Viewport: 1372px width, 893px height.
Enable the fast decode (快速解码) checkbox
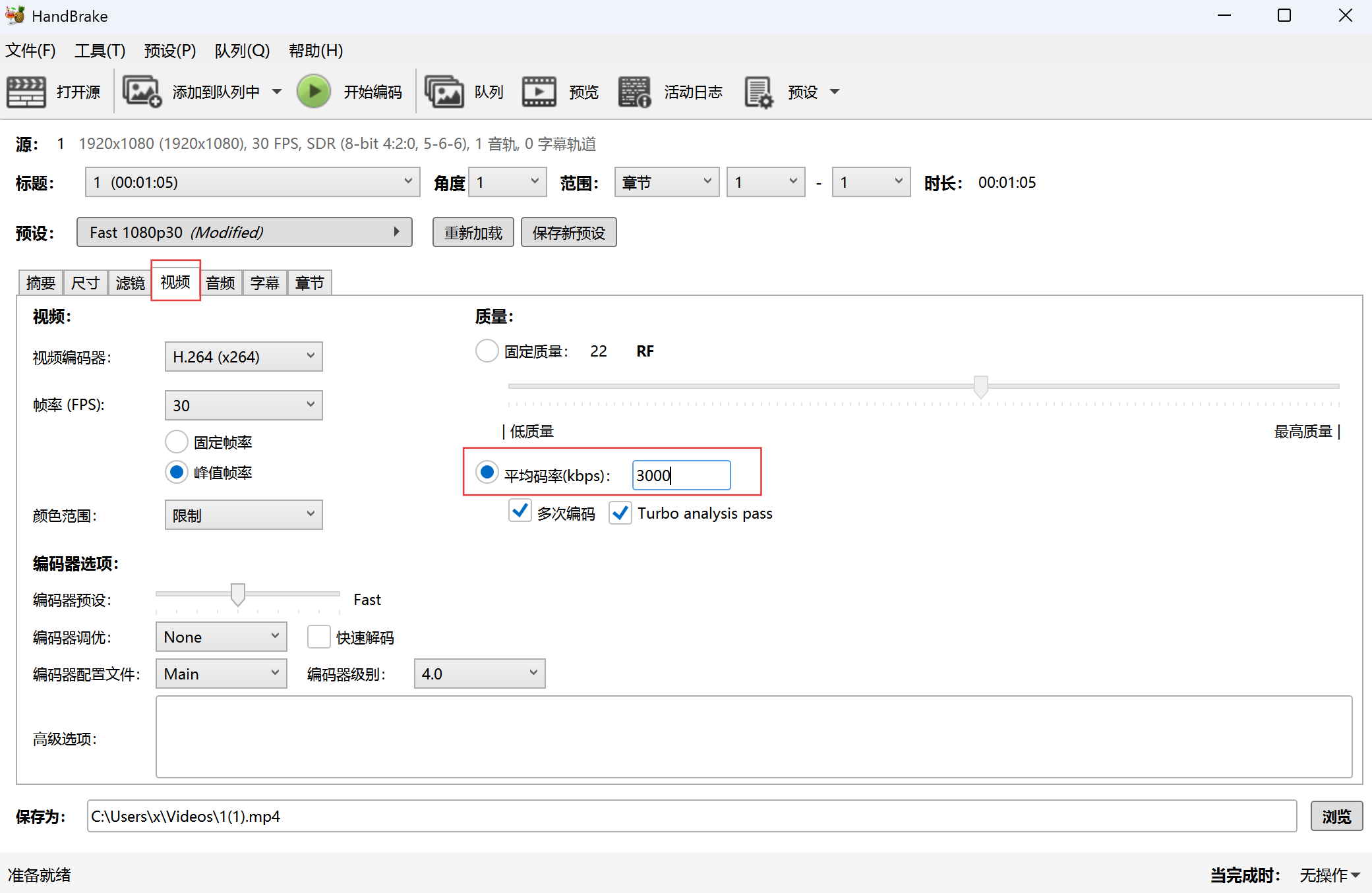(318, 637)
